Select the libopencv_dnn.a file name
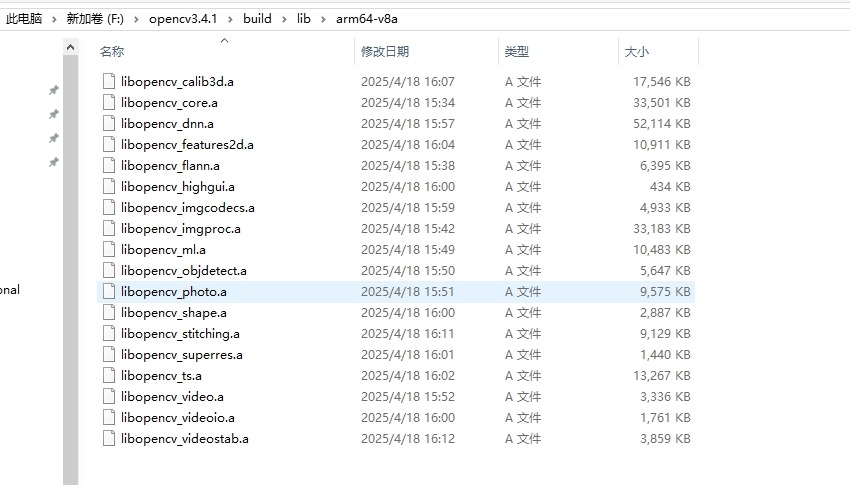 167,124
